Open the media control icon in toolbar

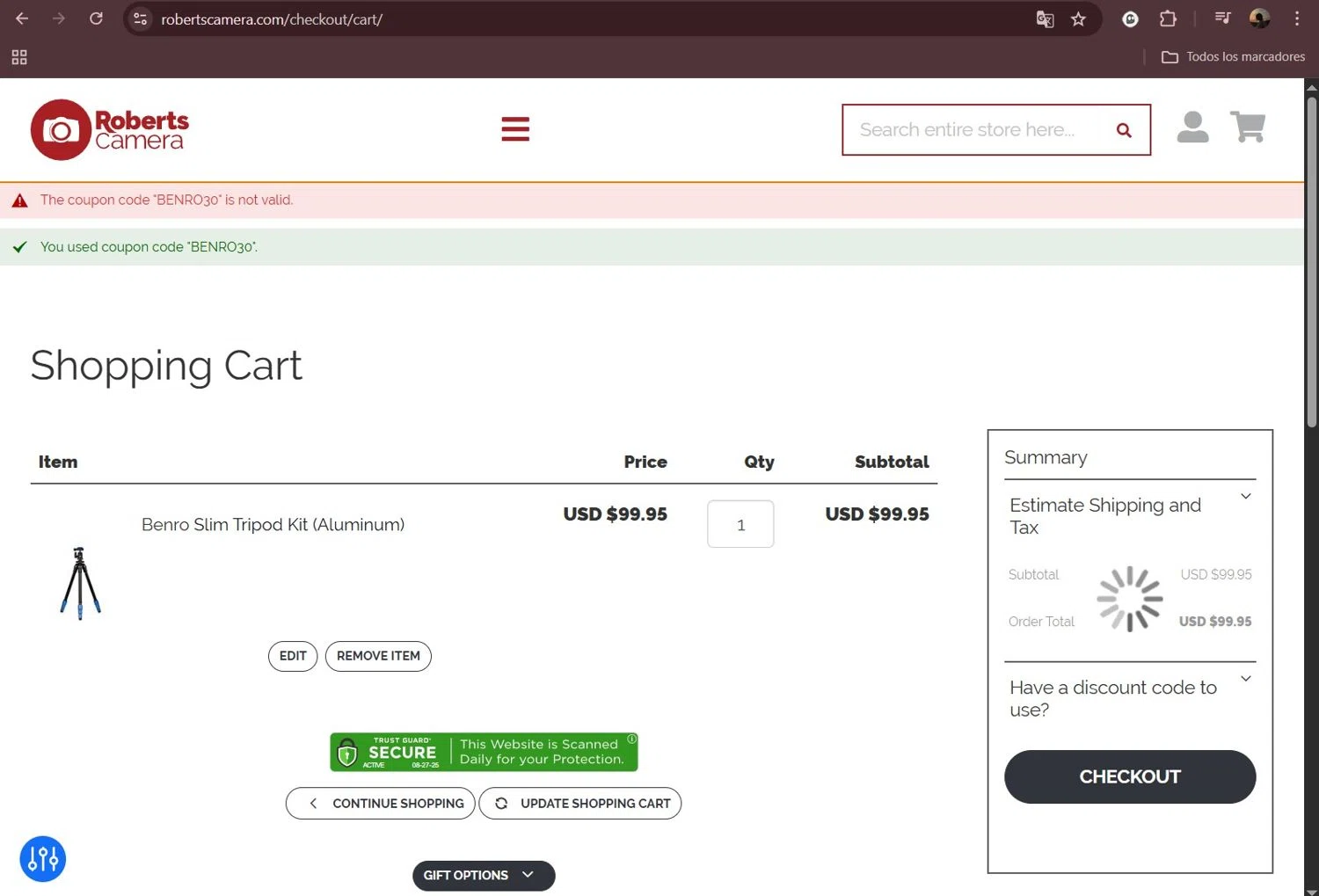1222,18
